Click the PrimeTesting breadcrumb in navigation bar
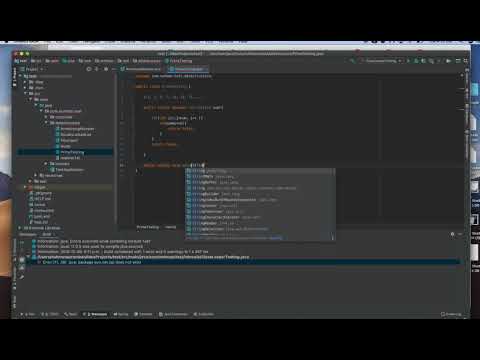 179,61
